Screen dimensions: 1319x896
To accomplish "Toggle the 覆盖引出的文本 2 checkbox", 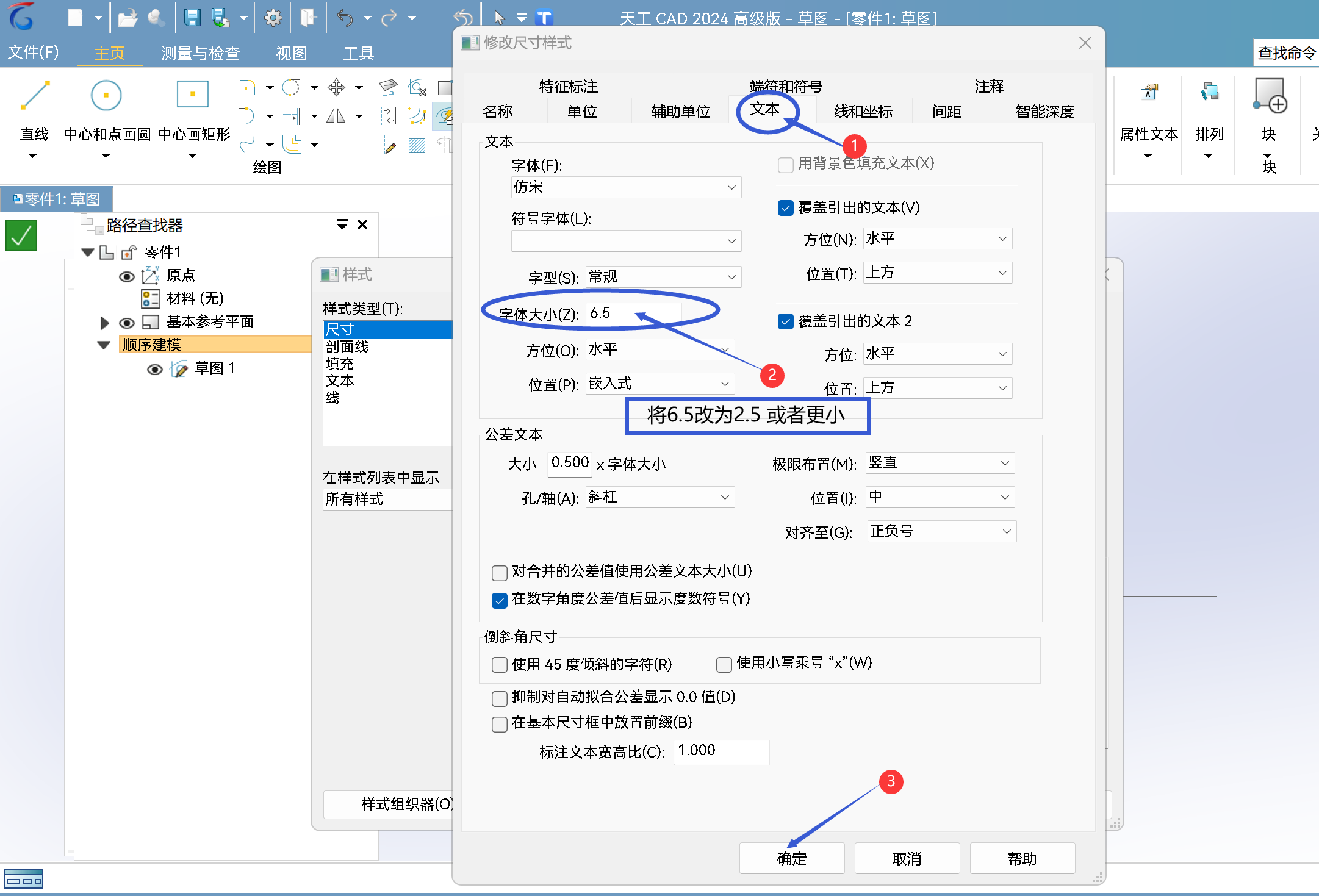I will click(x=786, y=321).
